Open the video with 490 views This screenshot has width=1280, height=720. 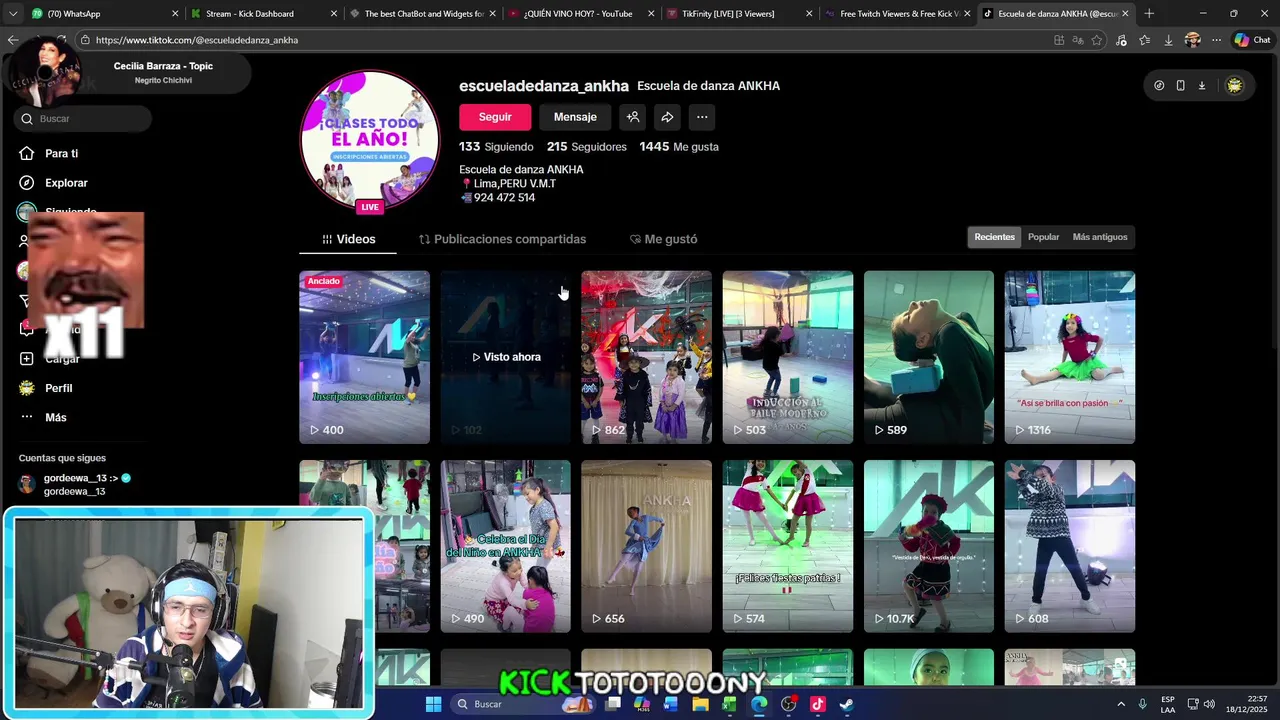[x=505, y=546]
